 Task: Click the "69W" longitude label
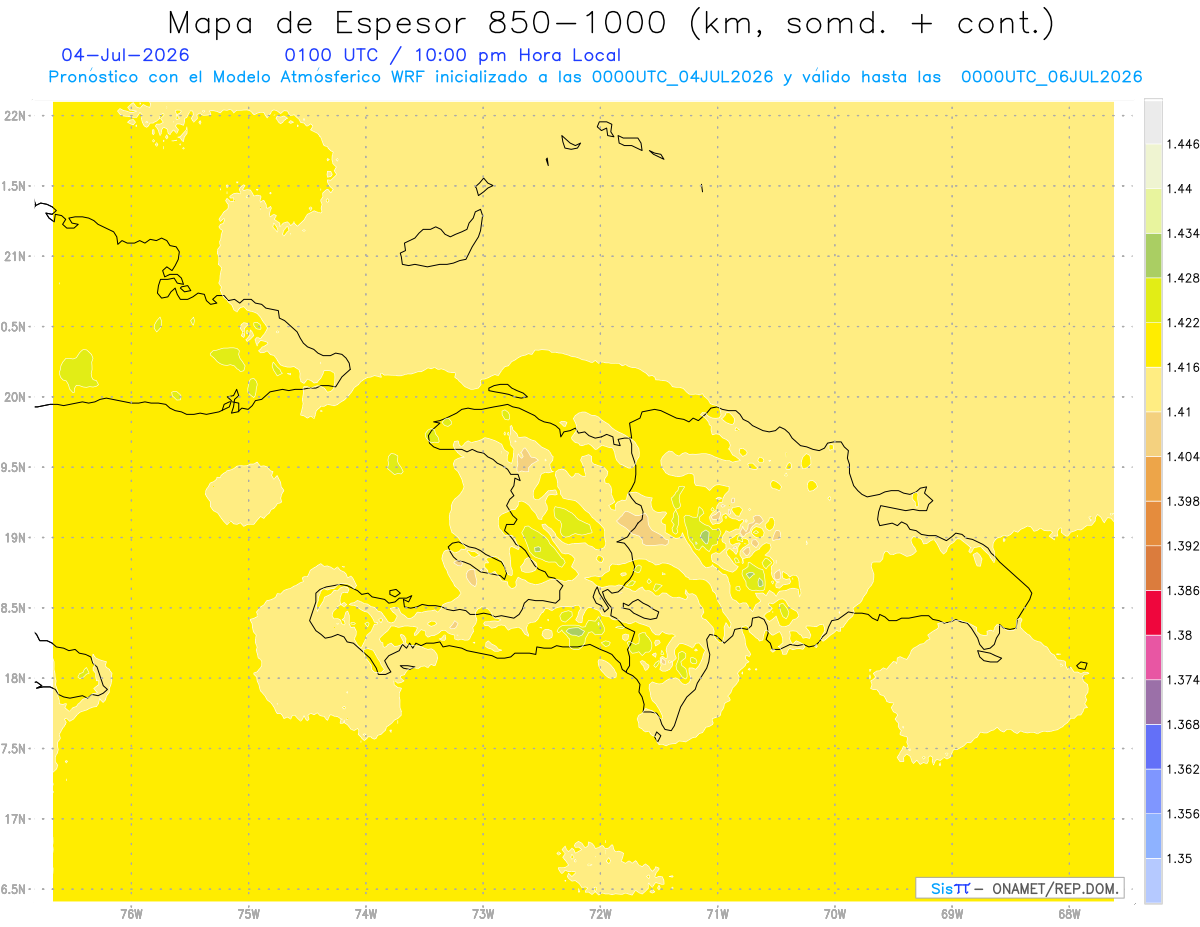click(952, 914)
